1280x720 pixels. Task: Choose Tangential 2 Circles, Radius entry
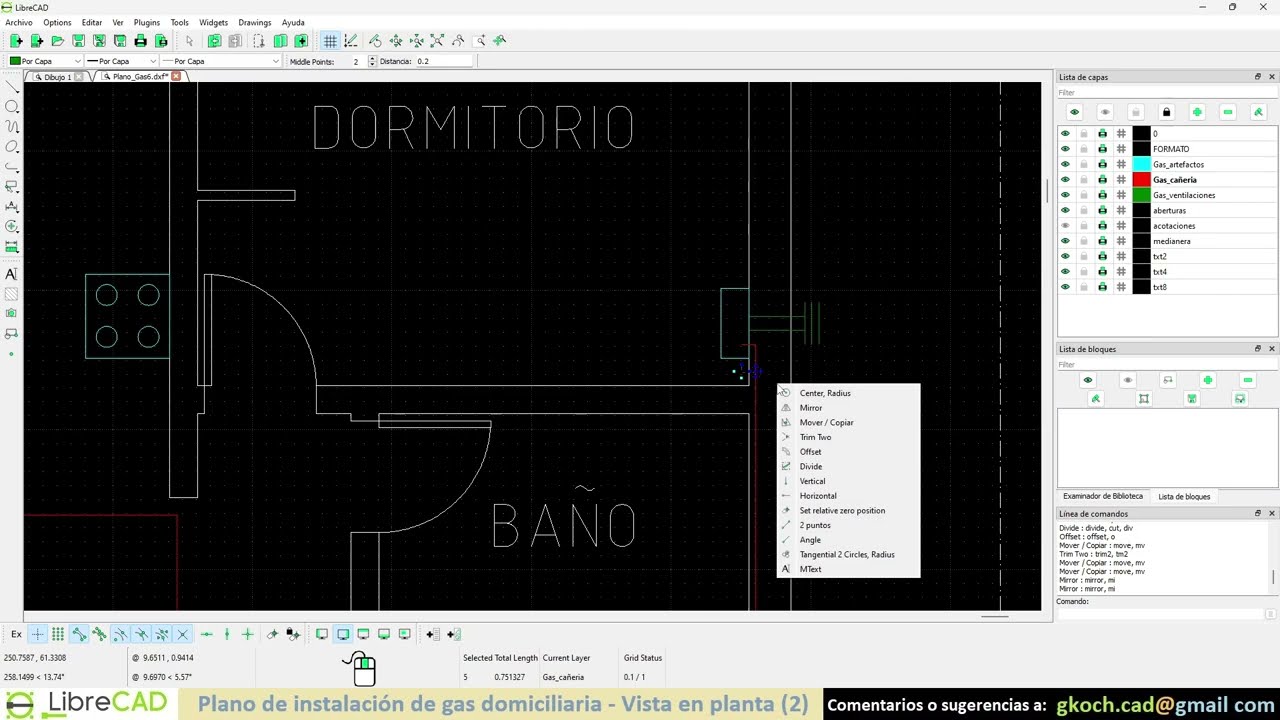[x=847, y=554]
